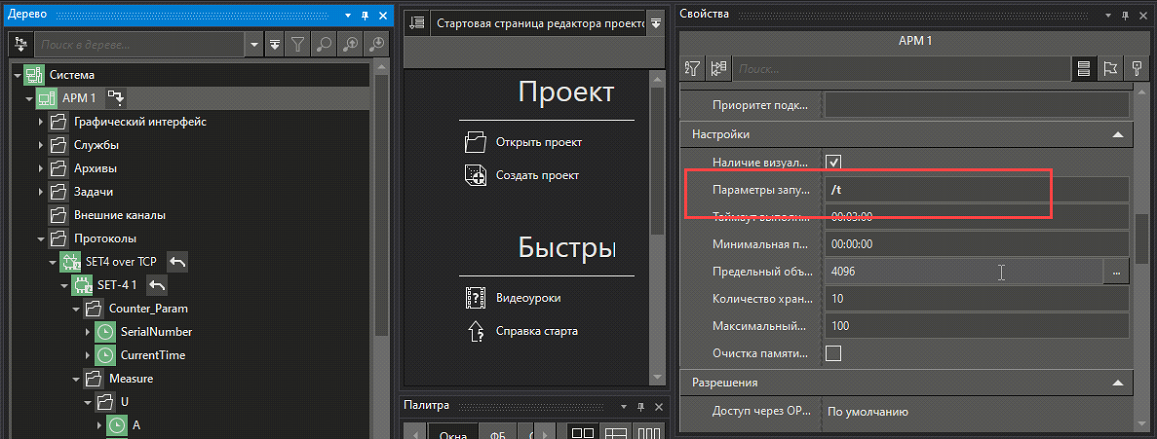Click the Создать проект link
This screenshot has height=439, width=1157.
point(537,175)
